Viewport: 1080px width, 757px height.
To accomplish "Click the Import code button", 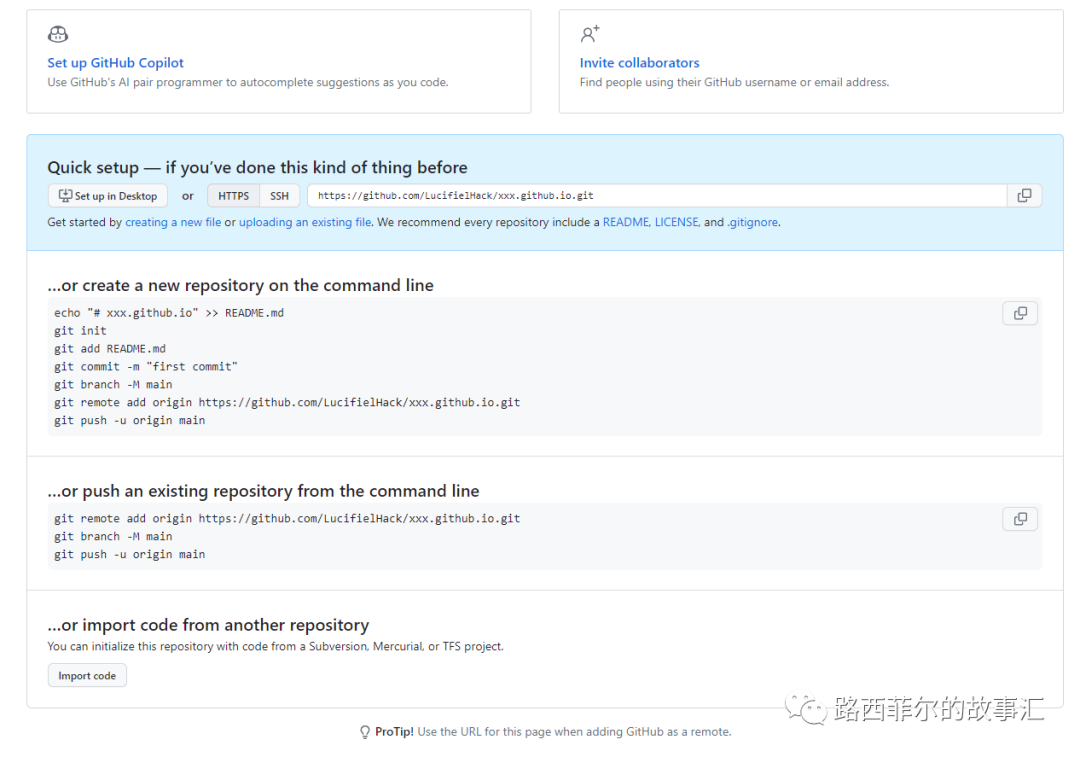I will pos(87,676).
